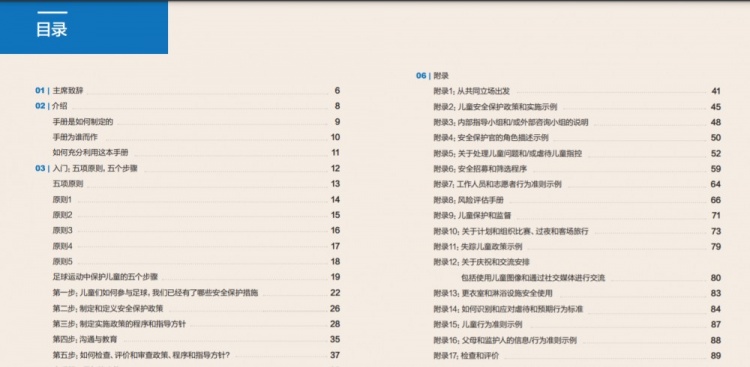Jump to 03 入门：五项原则，五个步骤
This screenshot has height=367, width=750.
click(188, 168)
